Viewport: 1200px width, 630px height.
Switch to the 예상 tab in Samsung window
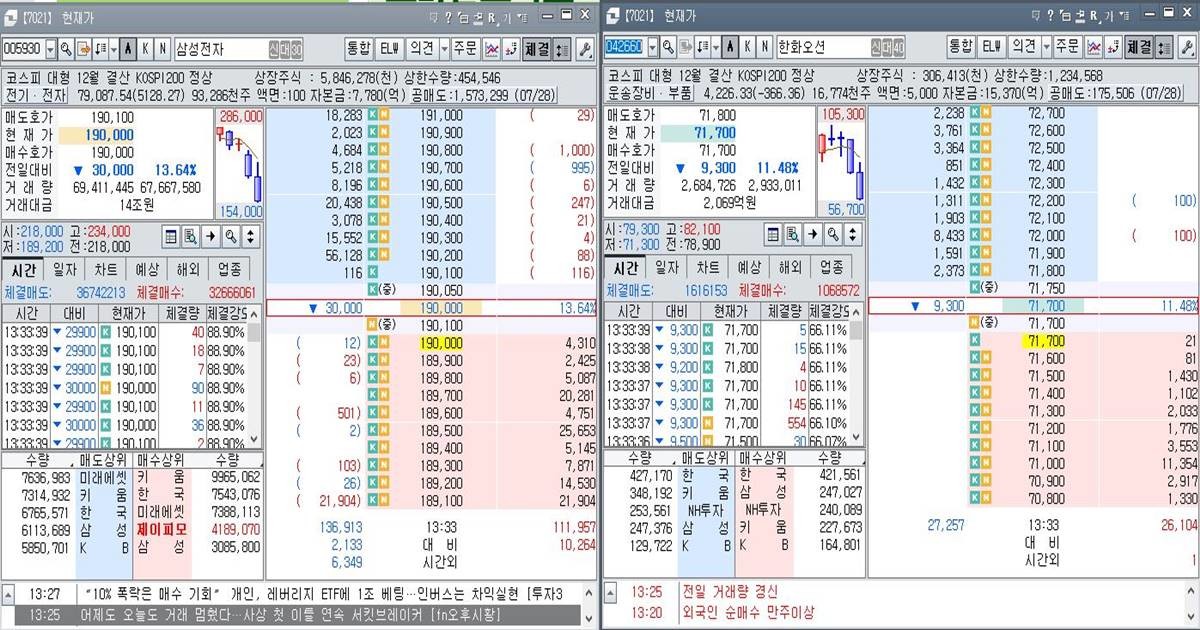coord(147,268)
